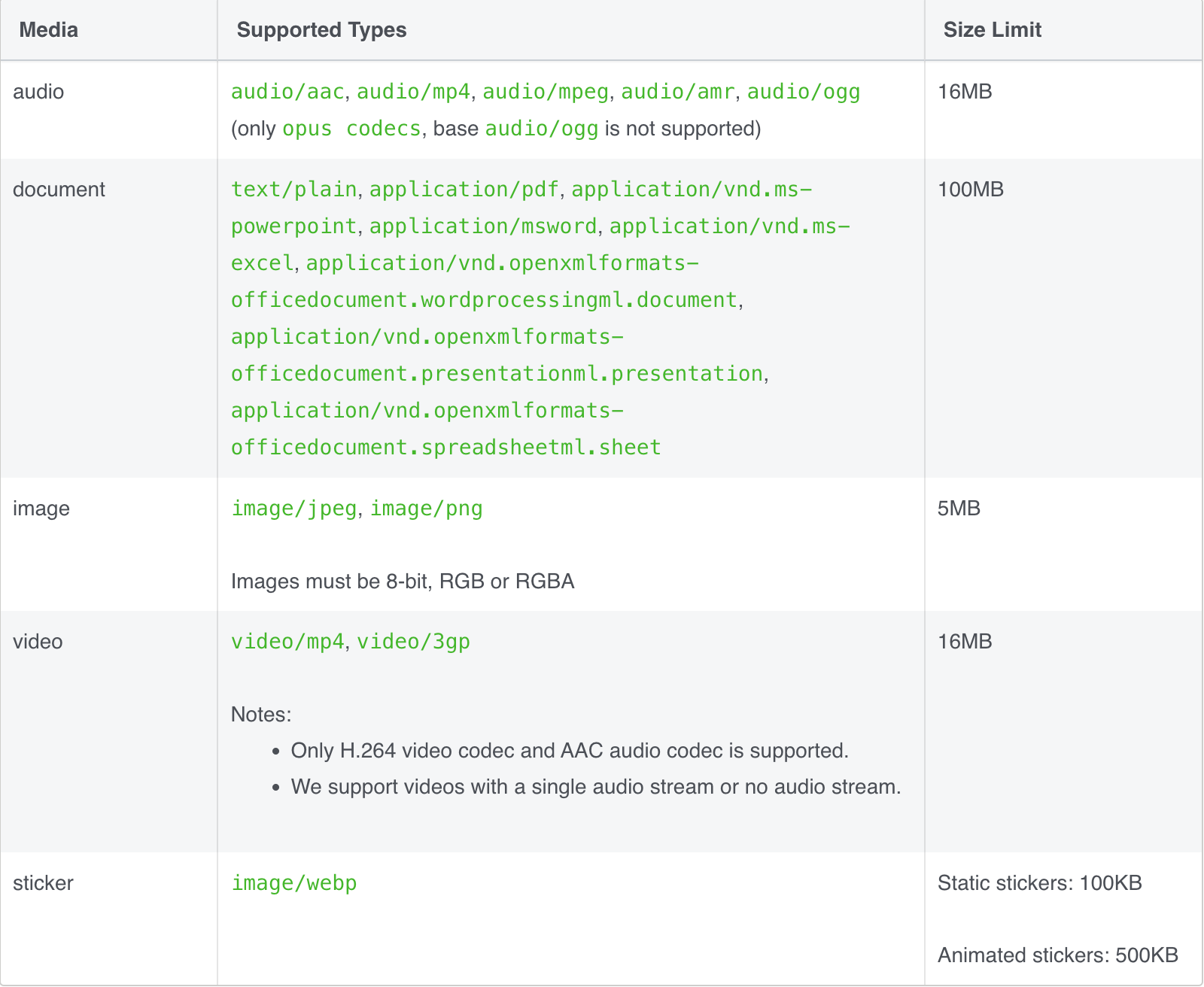
Task: Select the text/plain document type
Action: (293, 190)
